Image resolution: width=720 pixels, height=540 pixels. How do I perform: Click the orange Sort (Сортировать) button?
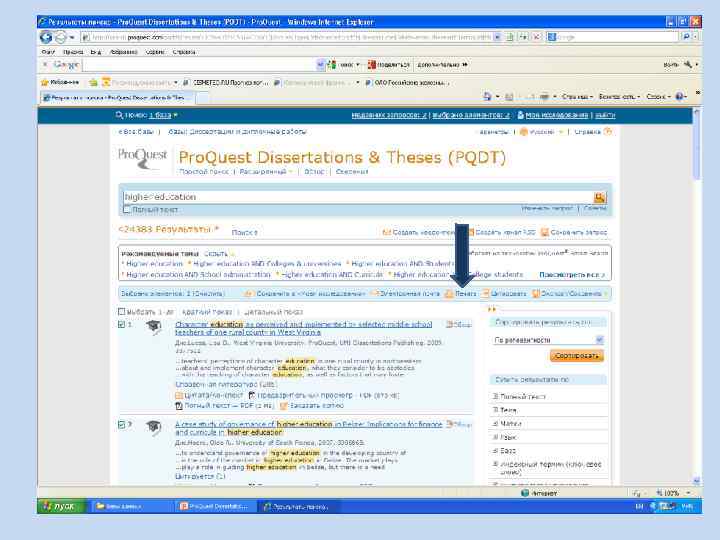click(577, 356)
